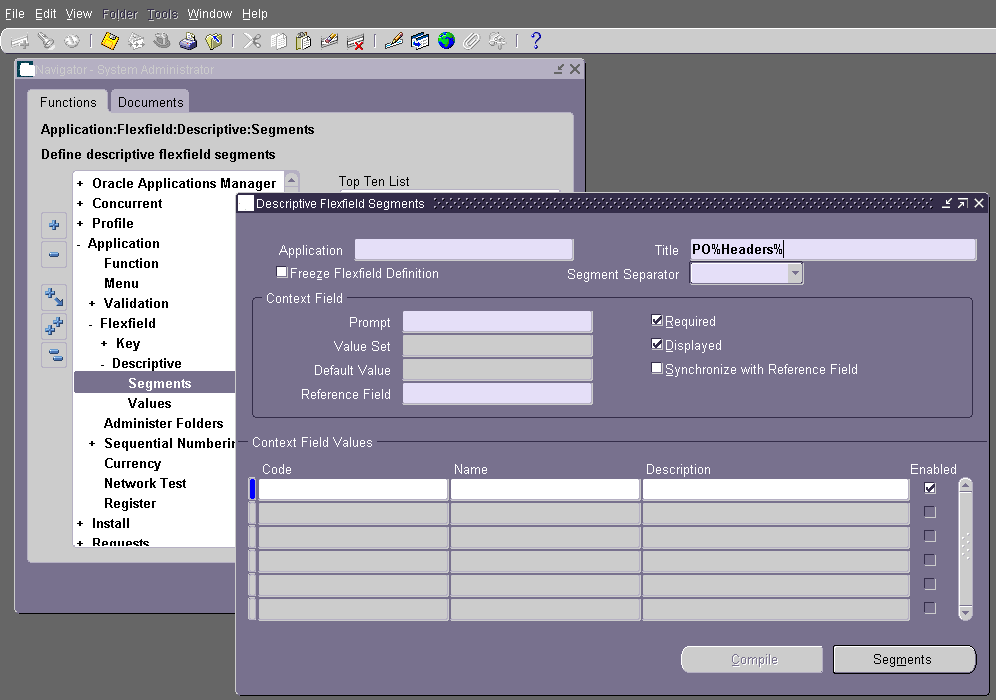Click the Copy toolbar icon
Screen dimensions: 996x700
coord(281,41)
